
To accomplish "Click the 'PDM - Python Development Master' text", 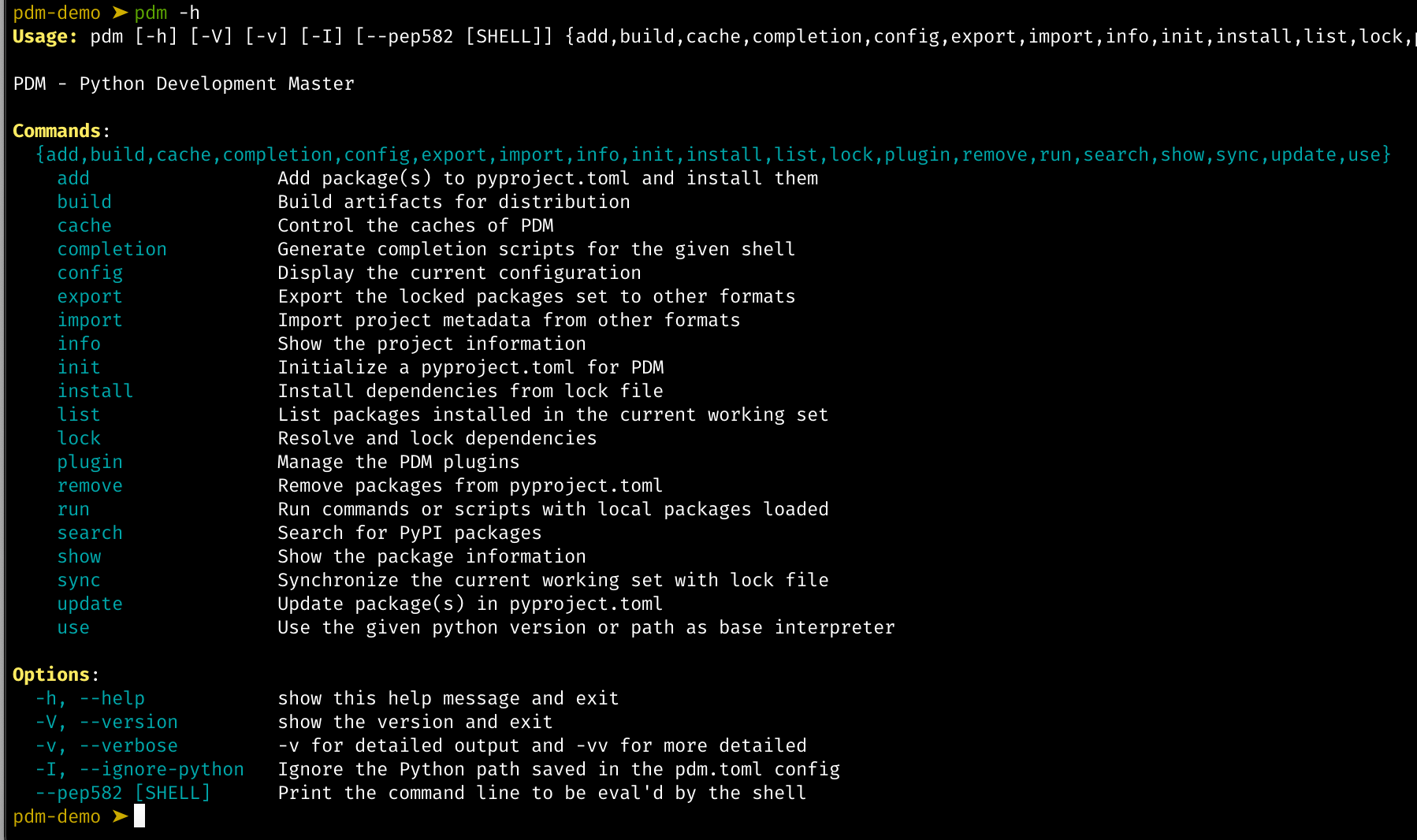I will 184,84.
